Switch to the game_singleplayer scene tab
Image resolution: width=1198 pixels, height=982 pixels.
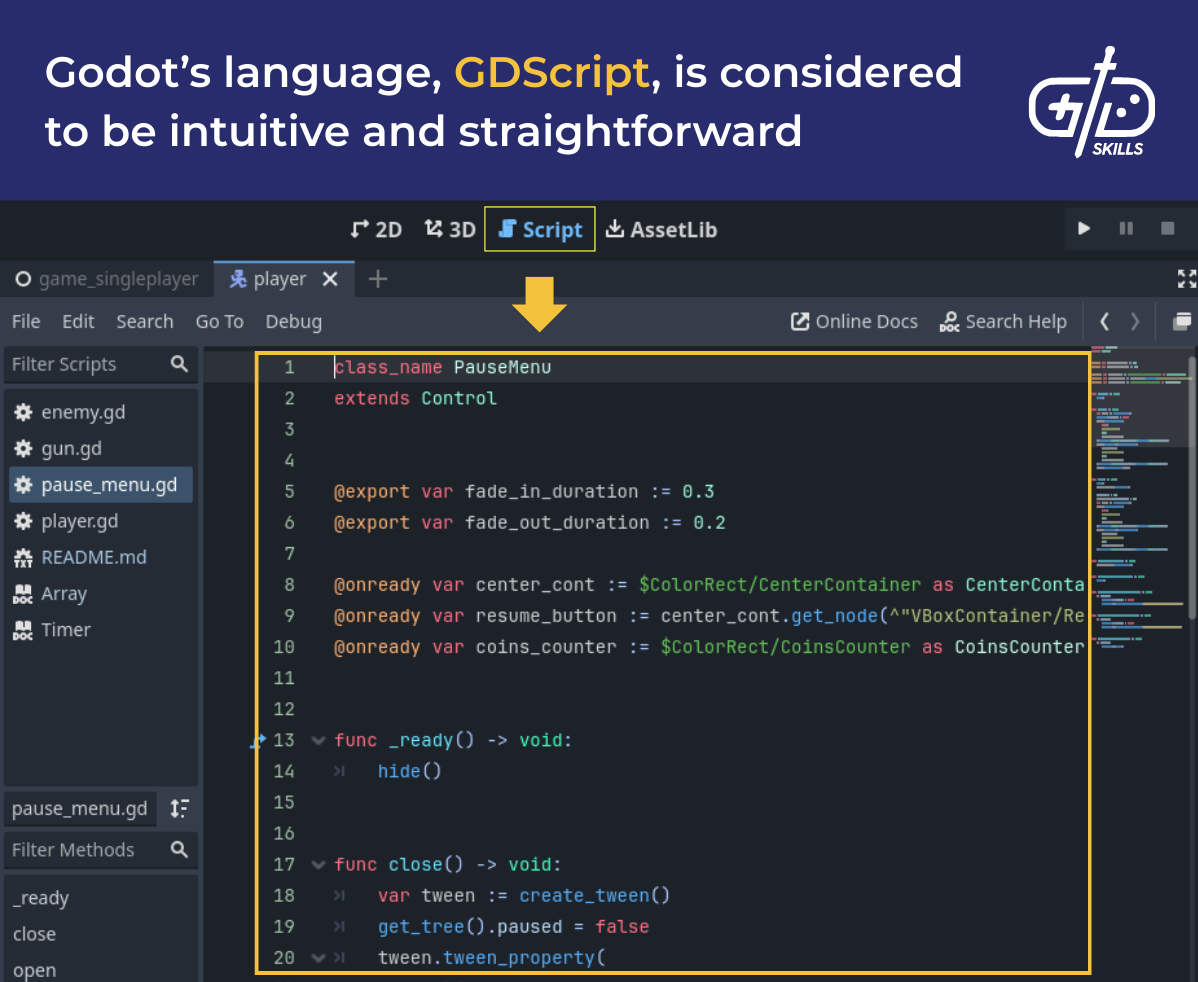point(107,279)
